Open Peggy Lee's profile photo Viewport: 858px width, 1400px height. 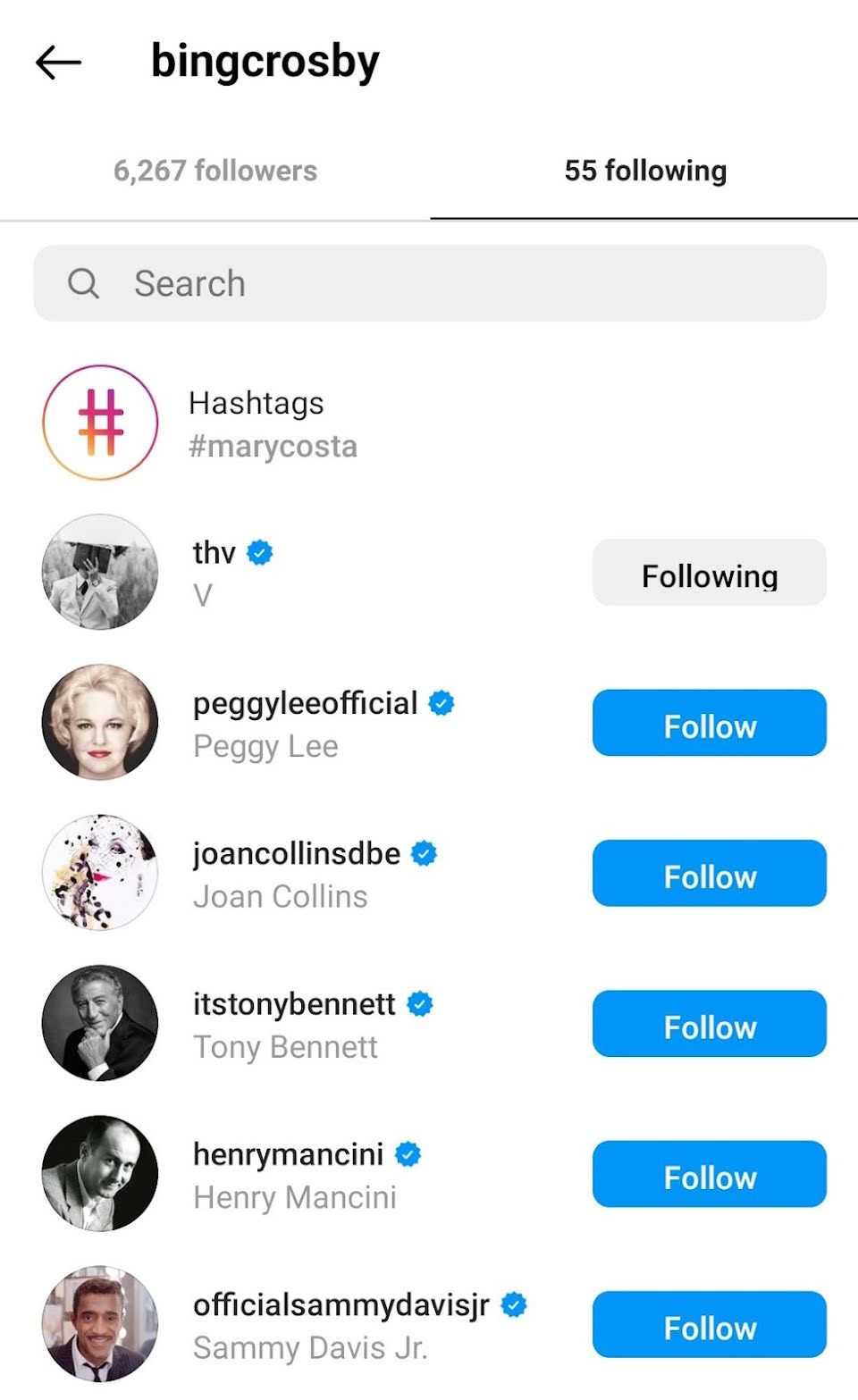pyautogui.click(x=100, y=722)
